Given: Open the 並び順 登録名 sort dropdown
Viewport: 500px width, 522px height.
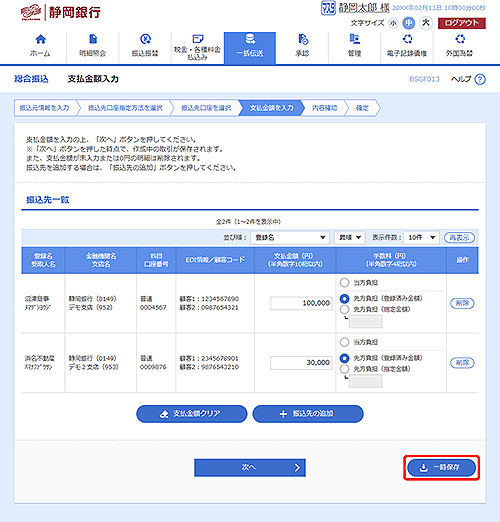Looking at the screenshot, I should click(290, 238).
